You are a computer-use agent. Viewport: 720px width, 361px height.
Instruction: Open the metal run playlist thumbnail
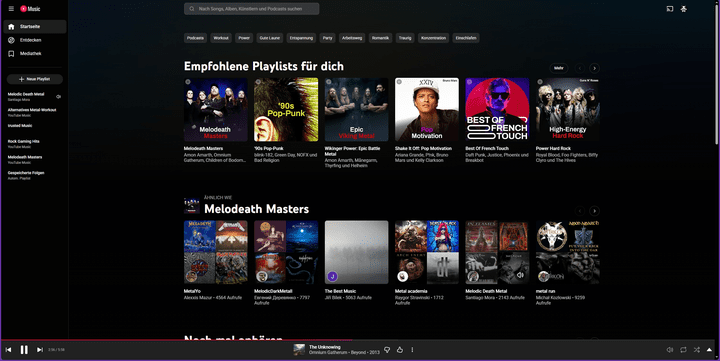pyautogui.click(x=568, y=252)
